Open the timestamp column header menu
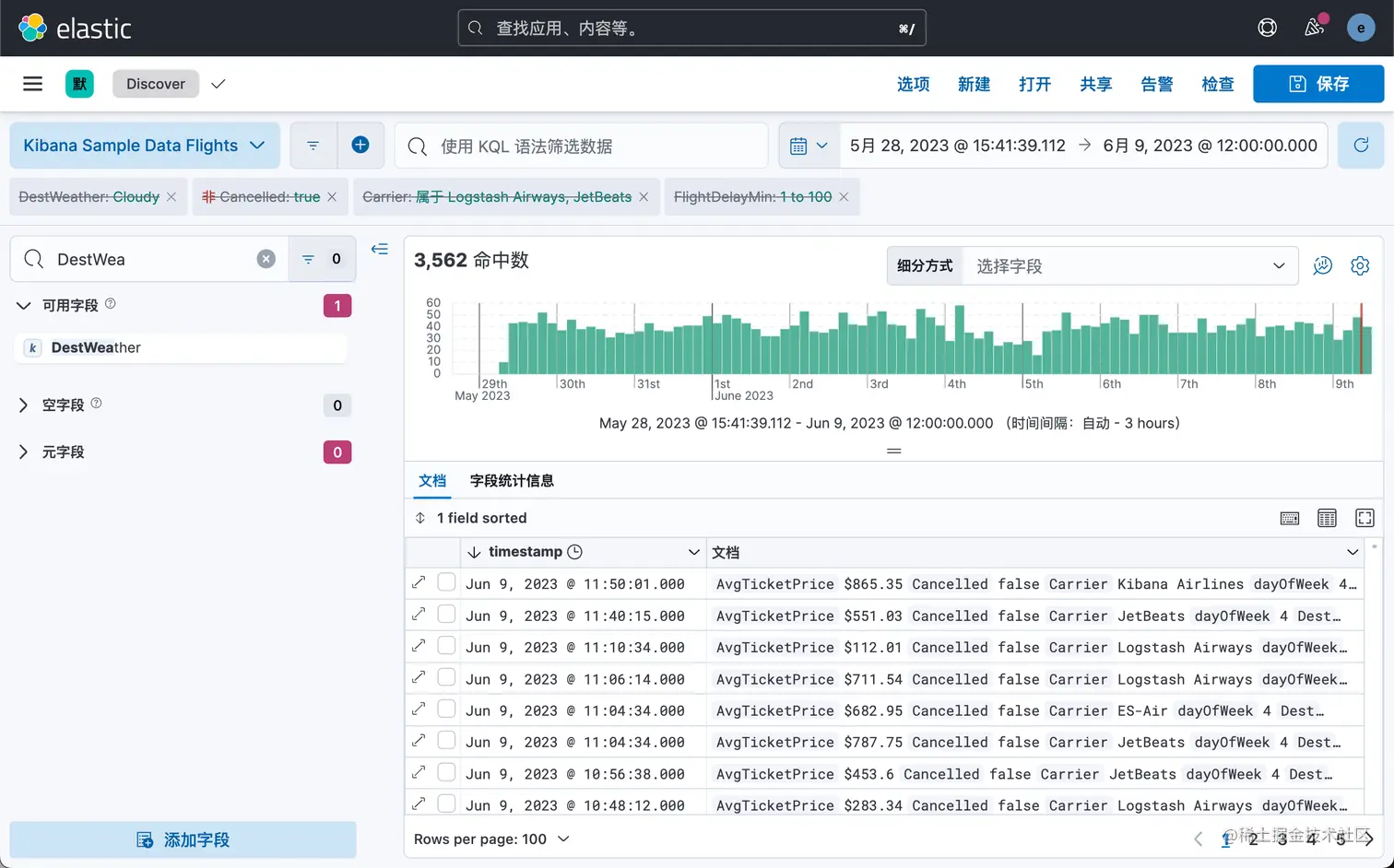This screenshot has width=1394, height=868. 693,552
